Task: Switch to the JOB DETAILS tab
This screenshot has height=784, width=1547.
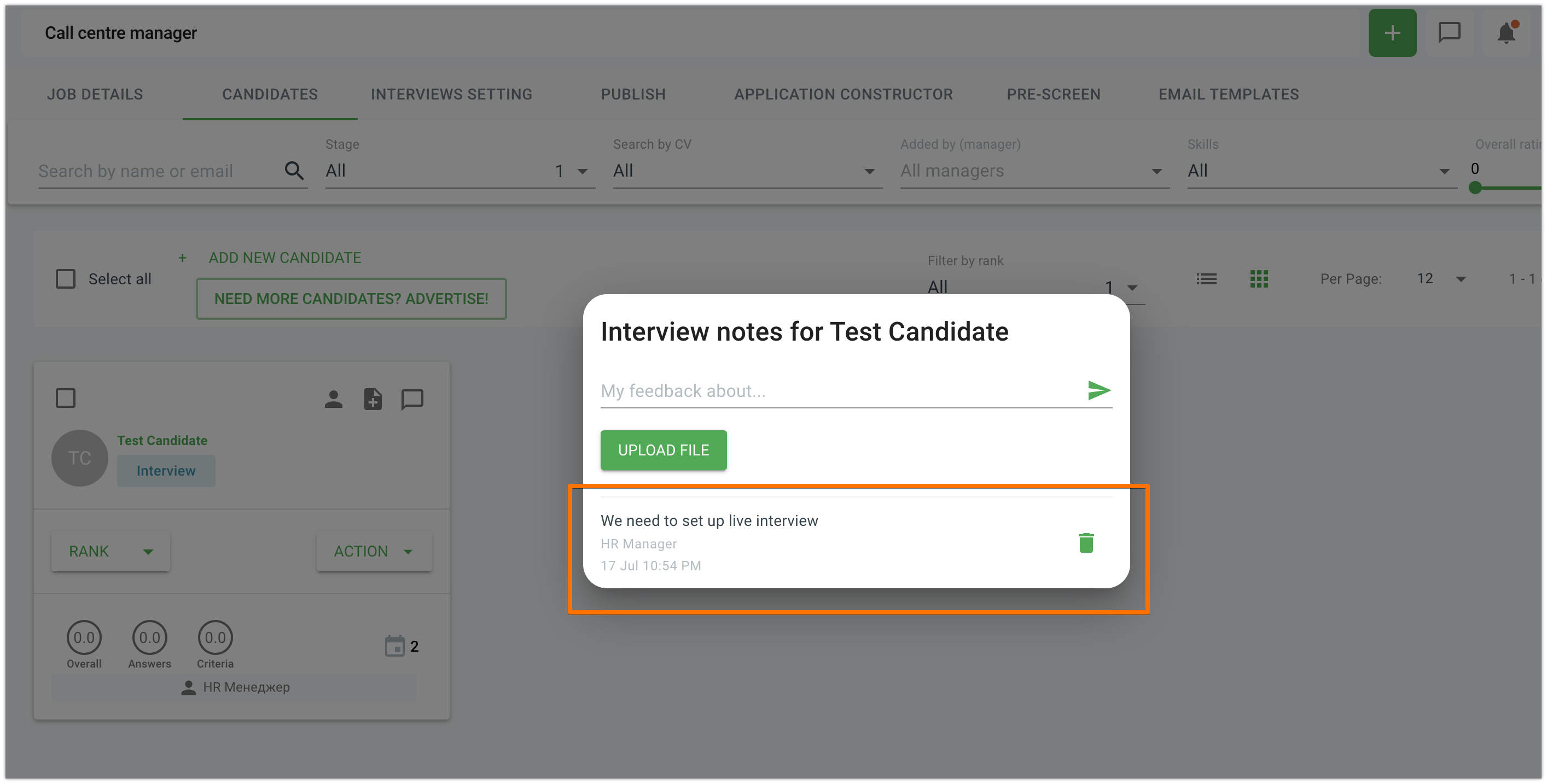Action: coord(95,94)
